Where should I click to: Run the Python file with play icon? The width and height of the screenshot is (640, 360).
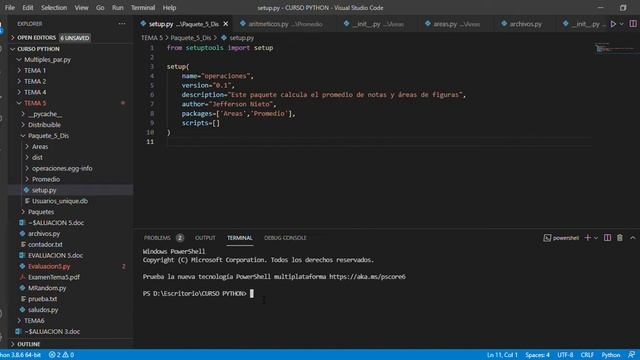613,24
